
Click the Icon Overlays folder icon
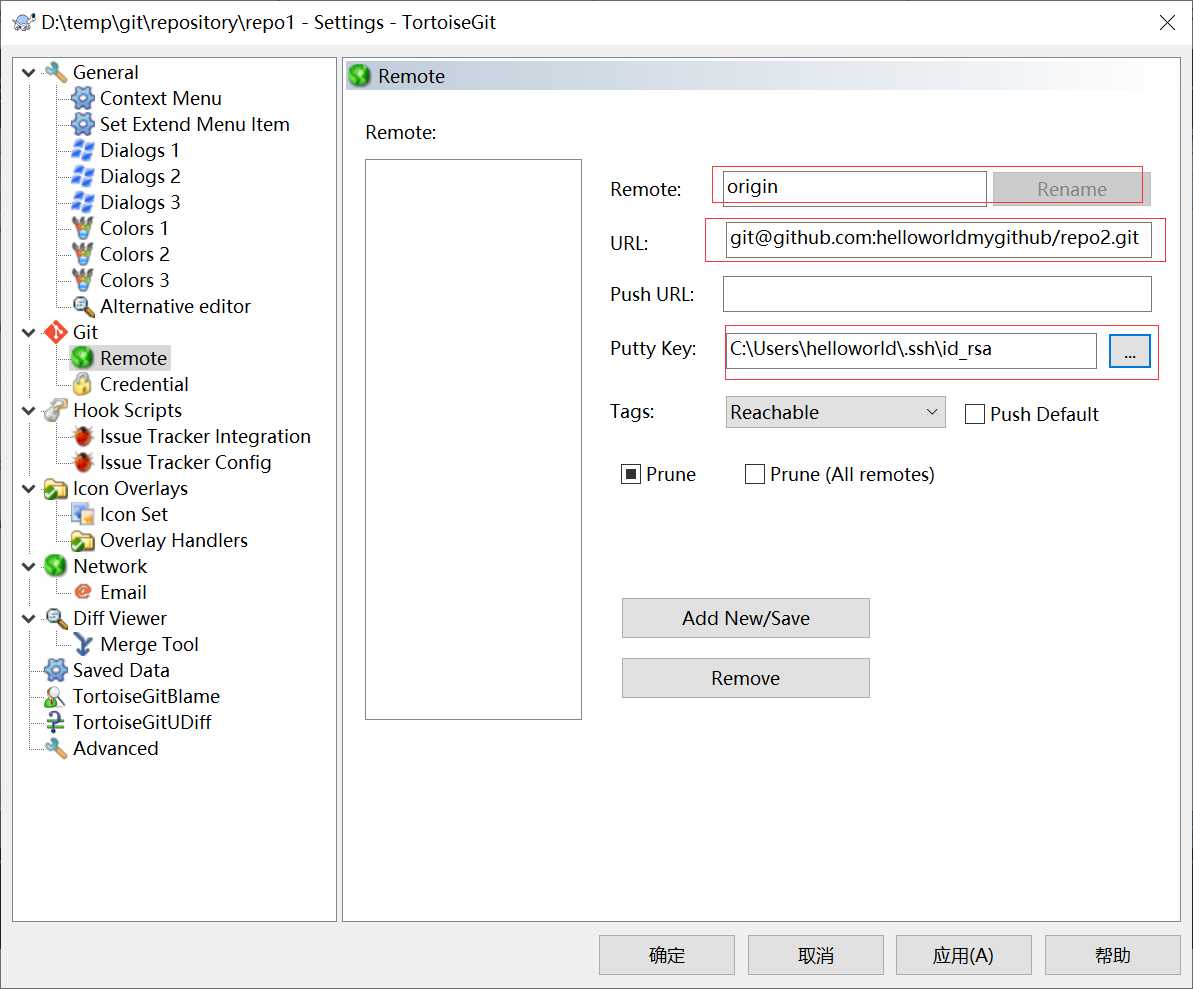coord(56,488)
